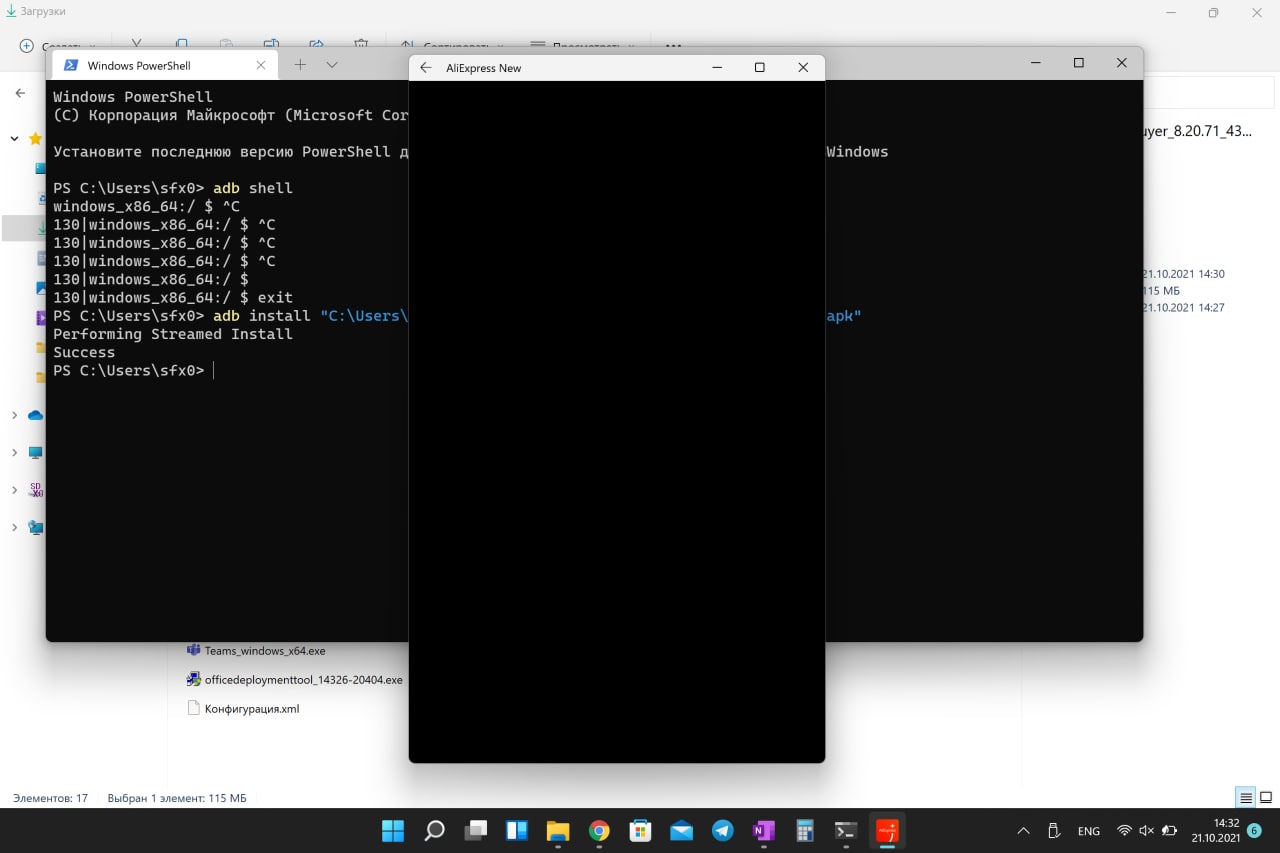Maximize the Windows Terminal window

[1078, 63]
